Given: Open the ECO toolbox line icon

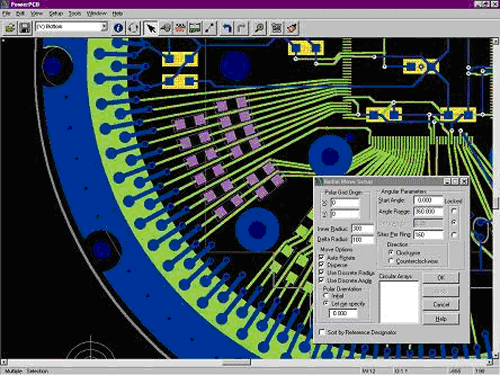Looking at the screenshot, I should (x=210, y=28).
